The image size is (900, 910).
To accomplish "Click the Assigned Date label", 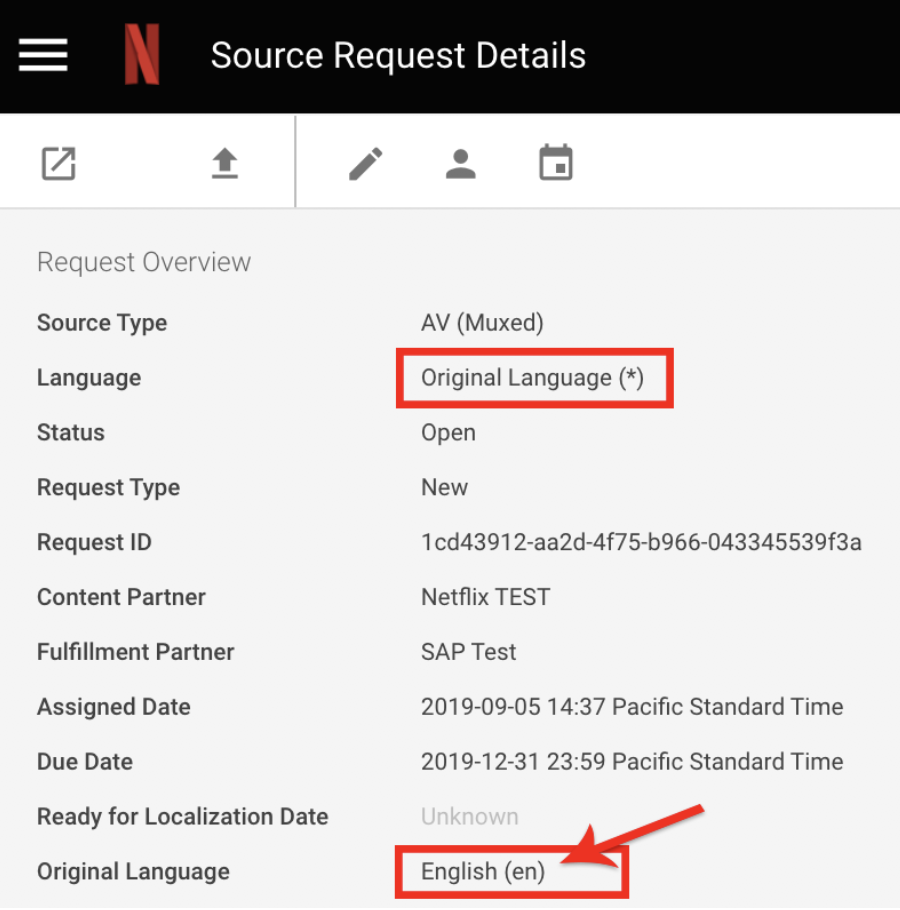I will (114, 707).
